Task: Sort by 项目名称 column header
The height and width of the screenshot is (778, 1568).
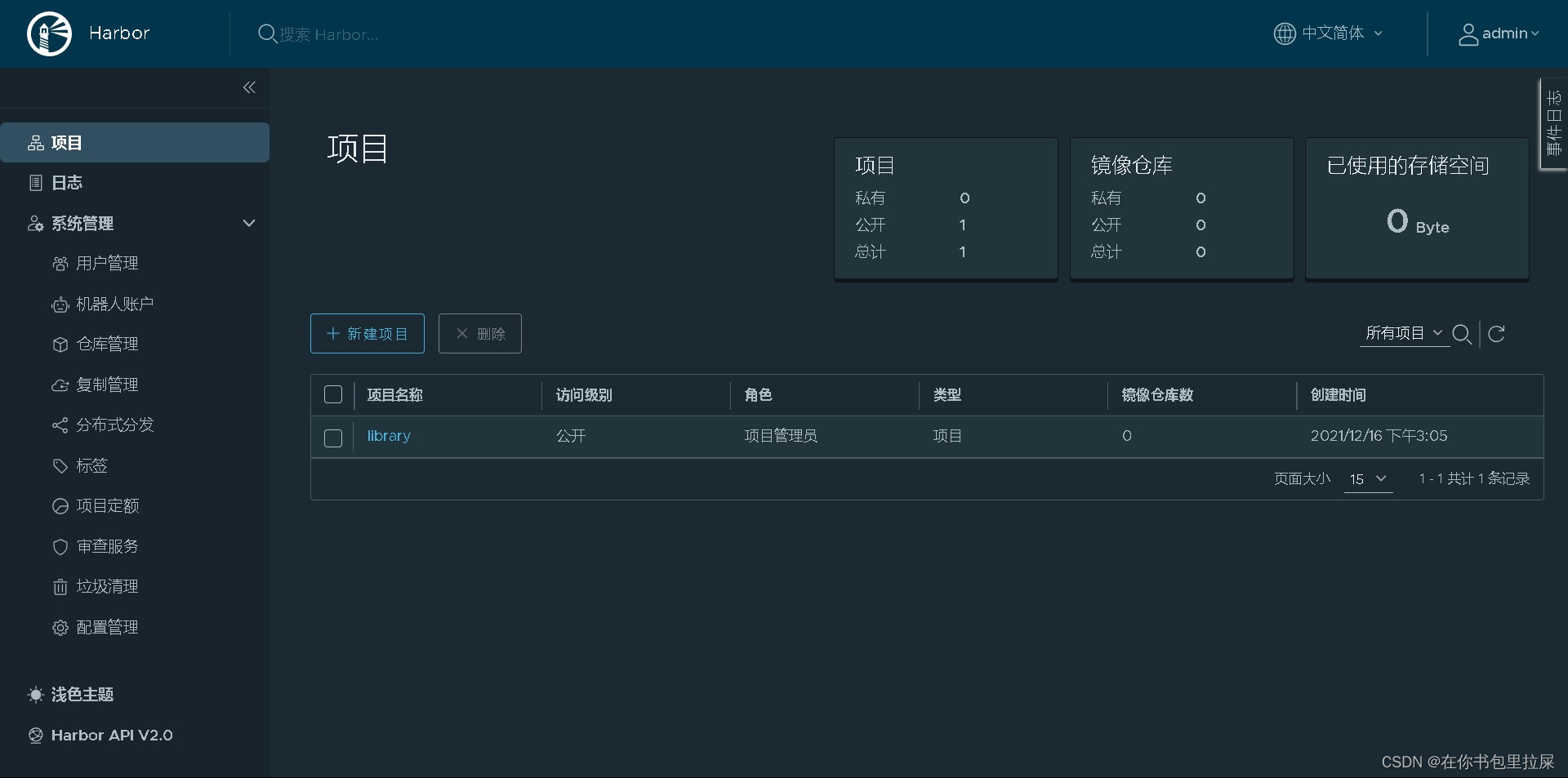Action: click(395, 395)
